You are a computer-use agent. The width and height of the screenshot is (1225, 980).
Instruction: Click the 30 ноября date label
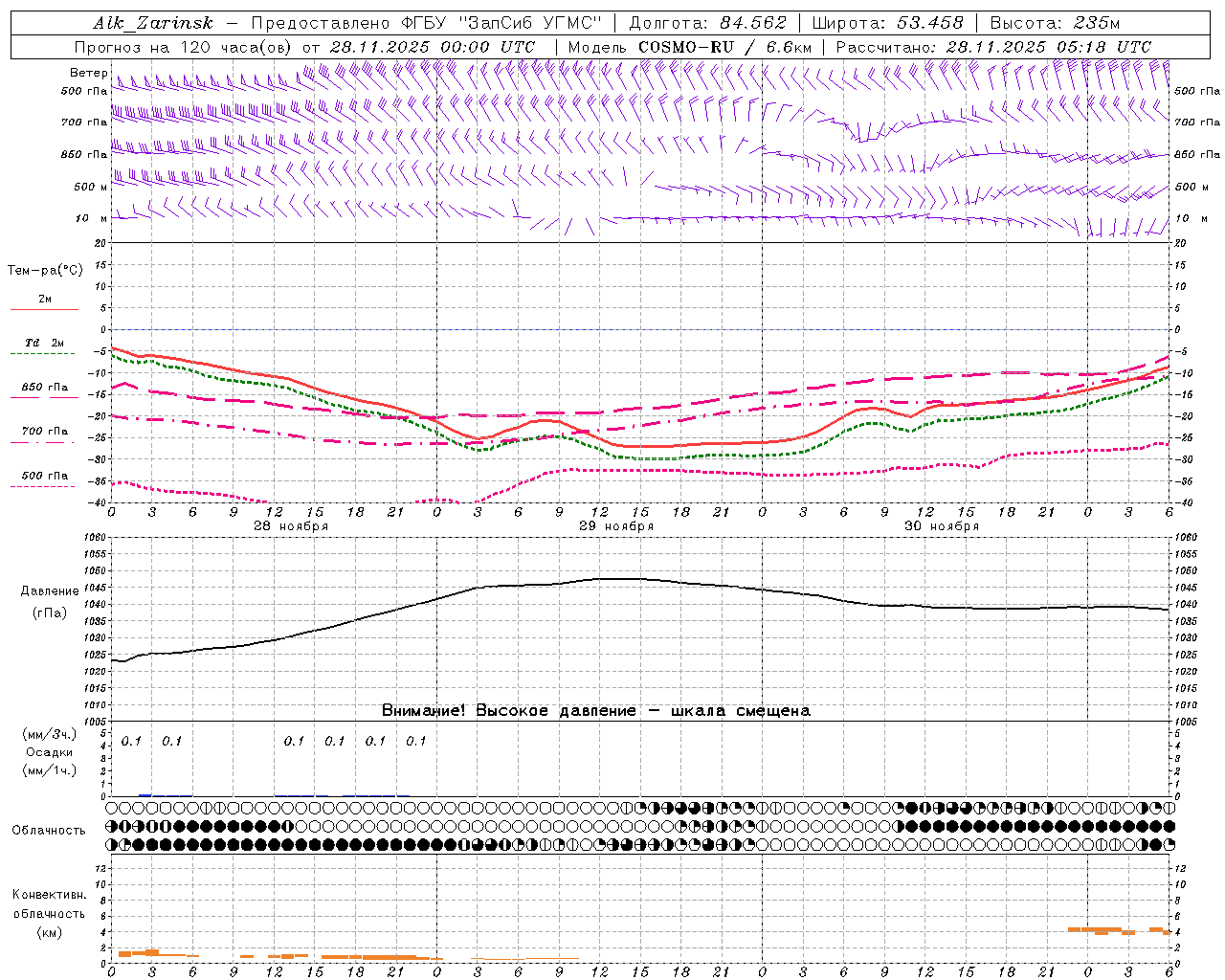(942, 526)
